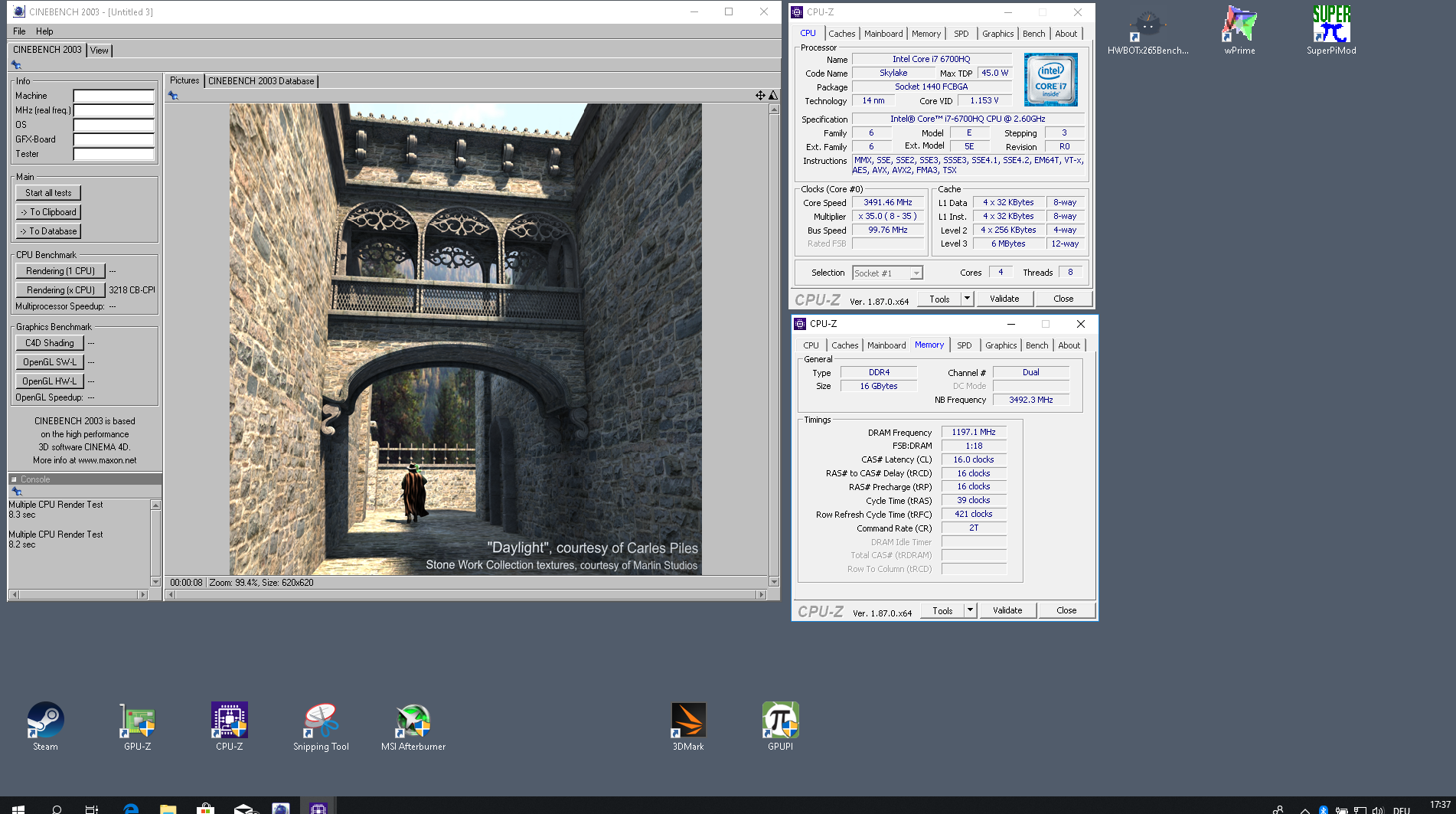Open the GPU-Z desktop shortcut
Screen dimensions: 1456x814
click(x=138, y=726)
